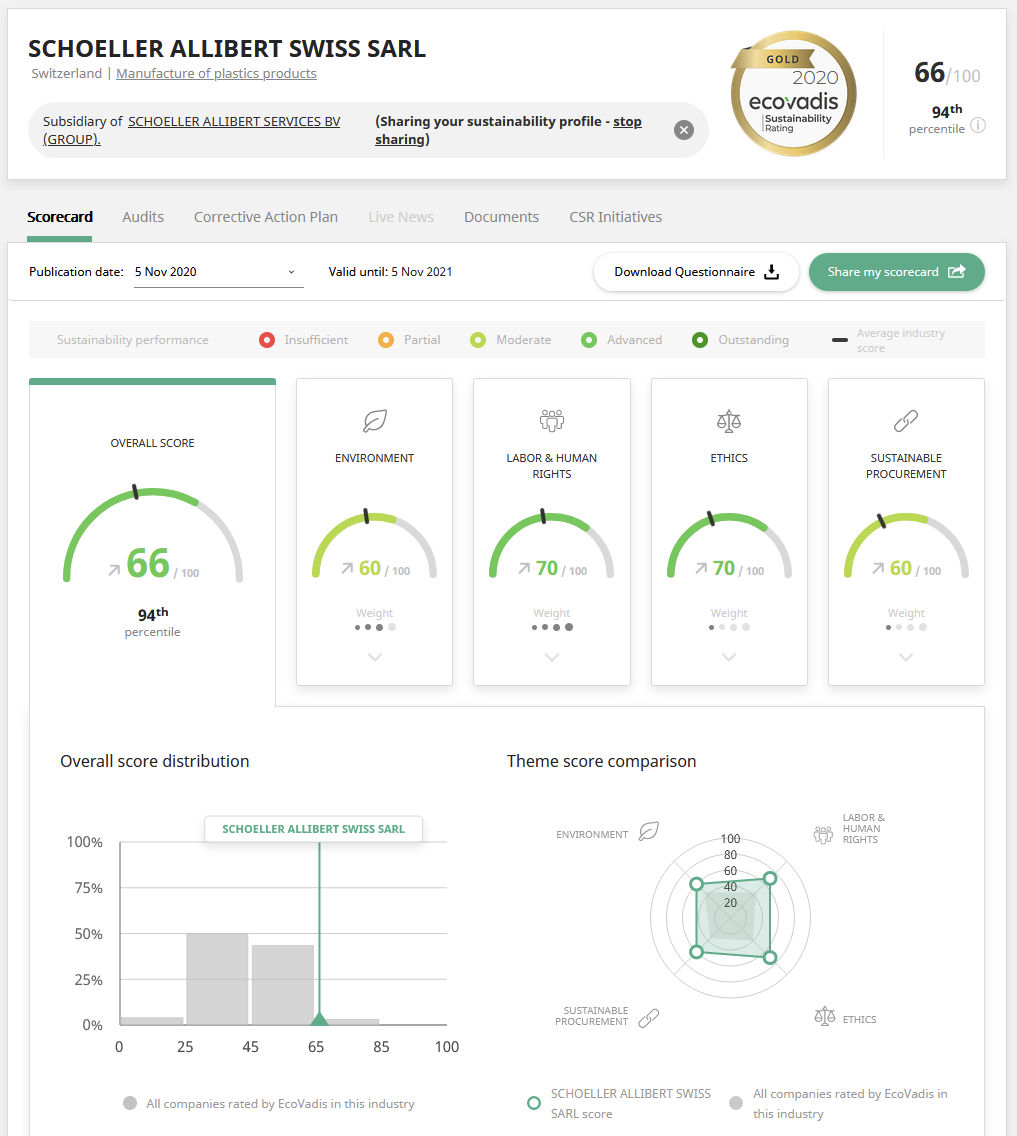
Task: Click the Sustainable Procurement gauge showing 60
Action: point(906,546)
